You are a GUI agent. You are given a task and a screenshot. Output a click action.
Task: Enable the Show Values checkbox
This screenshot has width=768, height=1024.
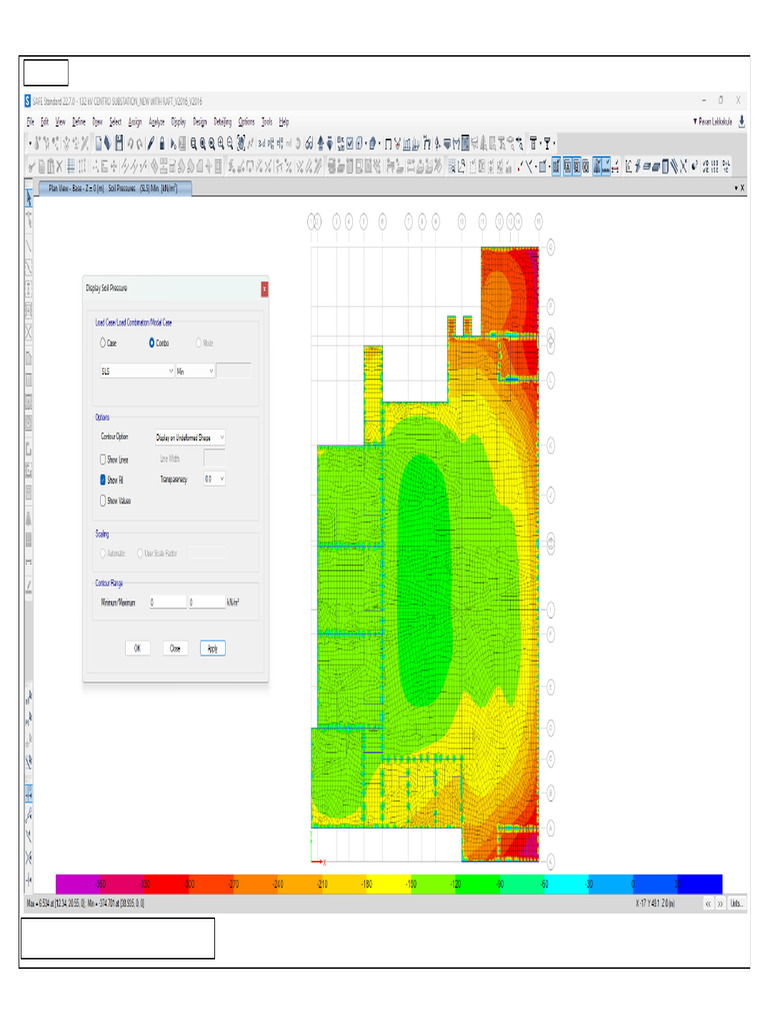(103, 501)
